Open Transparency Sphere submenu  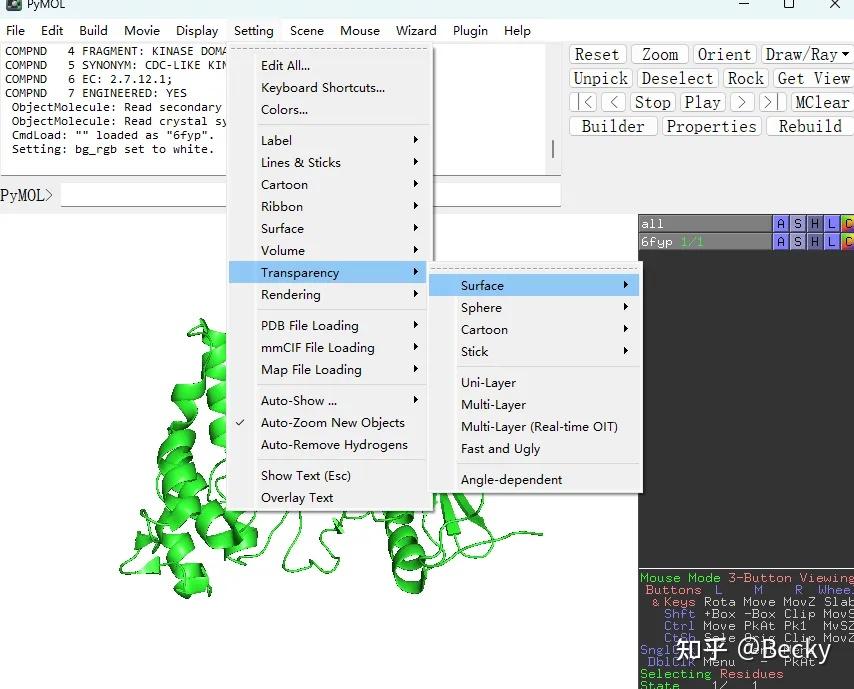(x=534, y=308)
